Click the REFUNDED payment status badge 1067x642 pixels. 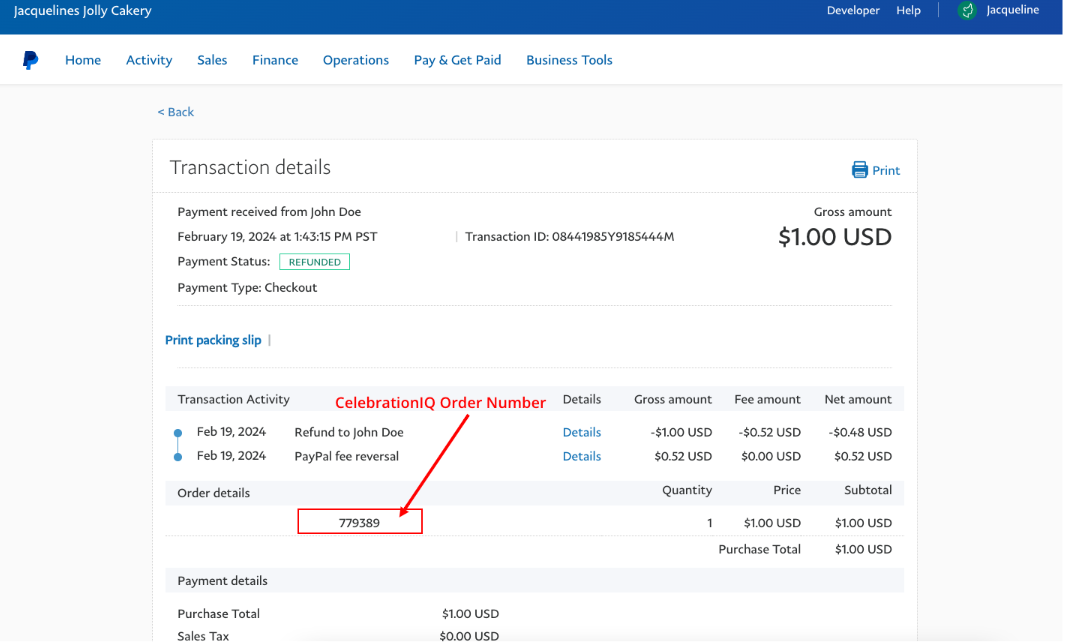tap(314, 262)
